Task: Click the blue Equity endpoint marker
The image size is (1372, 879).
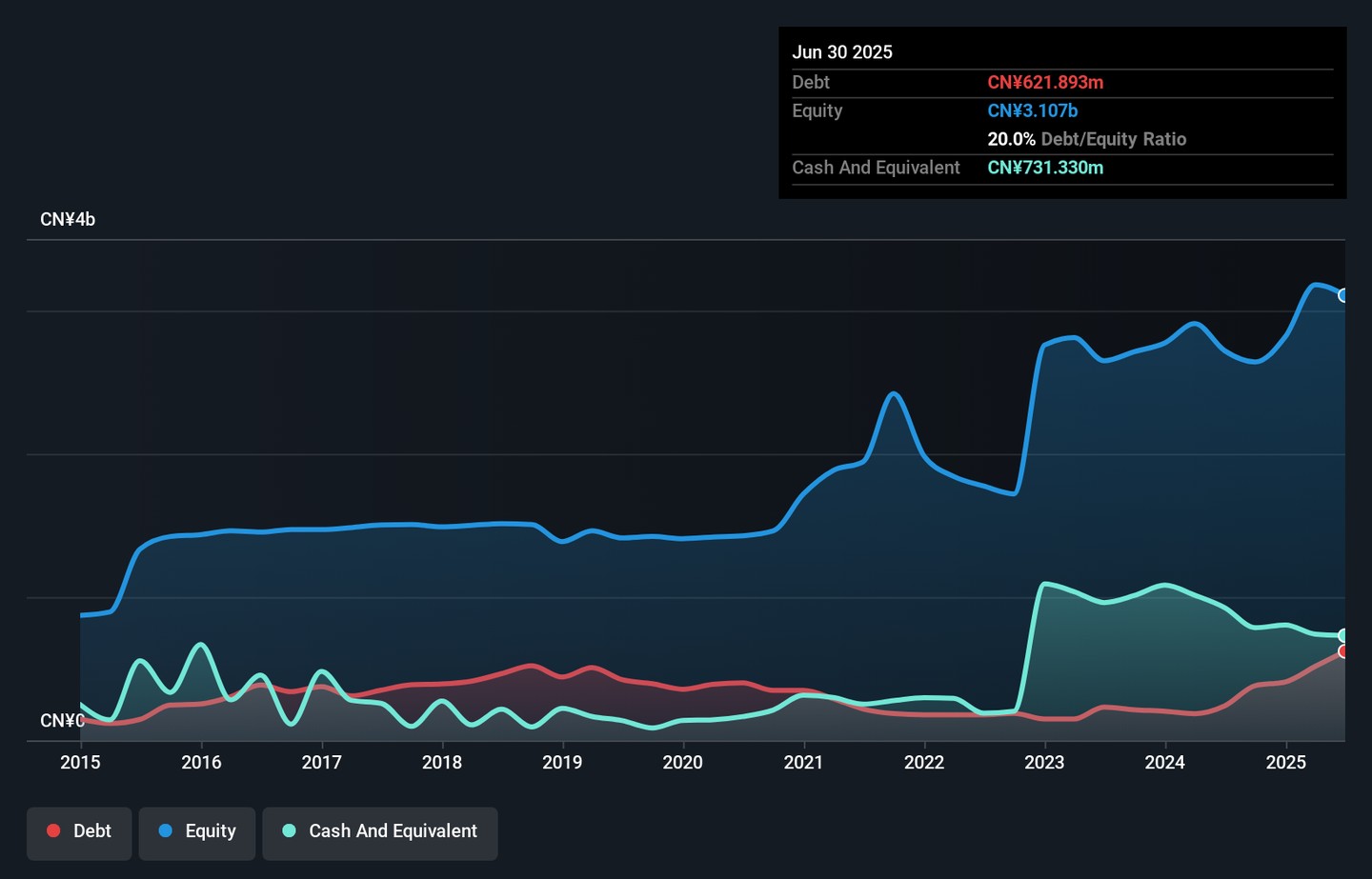Action: [1343, 296]
